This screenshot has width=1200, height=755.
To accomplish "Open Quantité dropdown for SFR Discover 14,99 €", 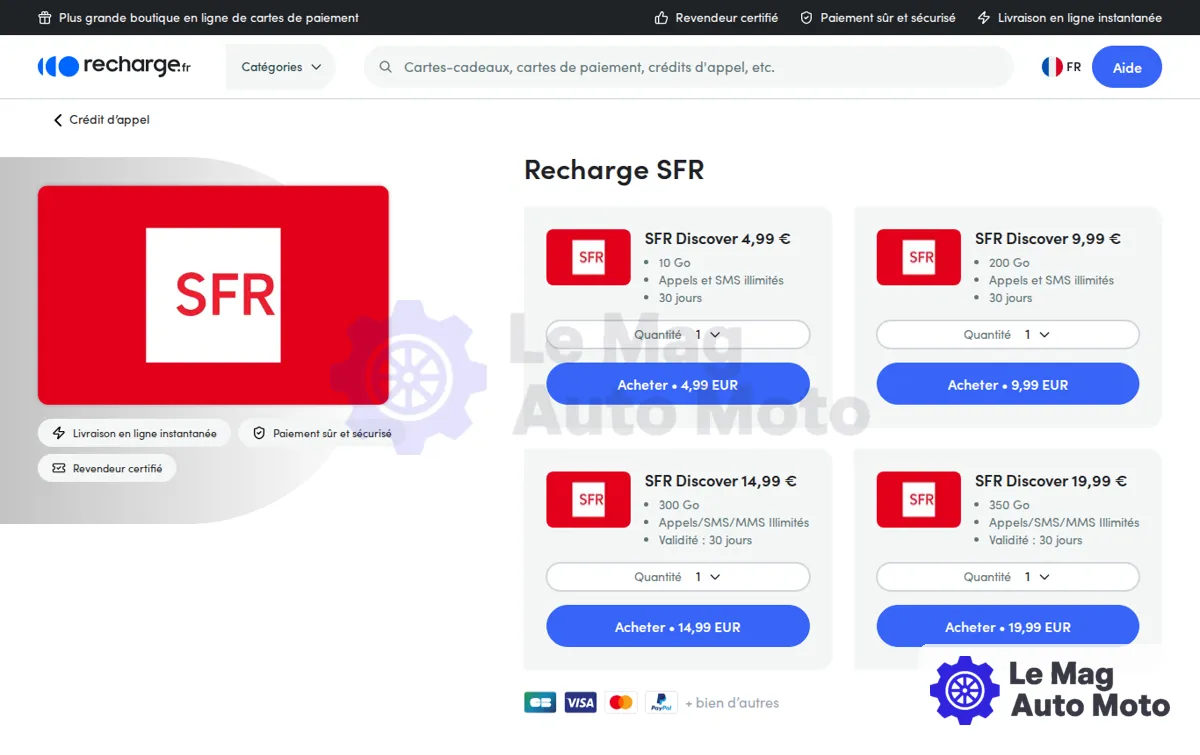I will tap(678, 577).
